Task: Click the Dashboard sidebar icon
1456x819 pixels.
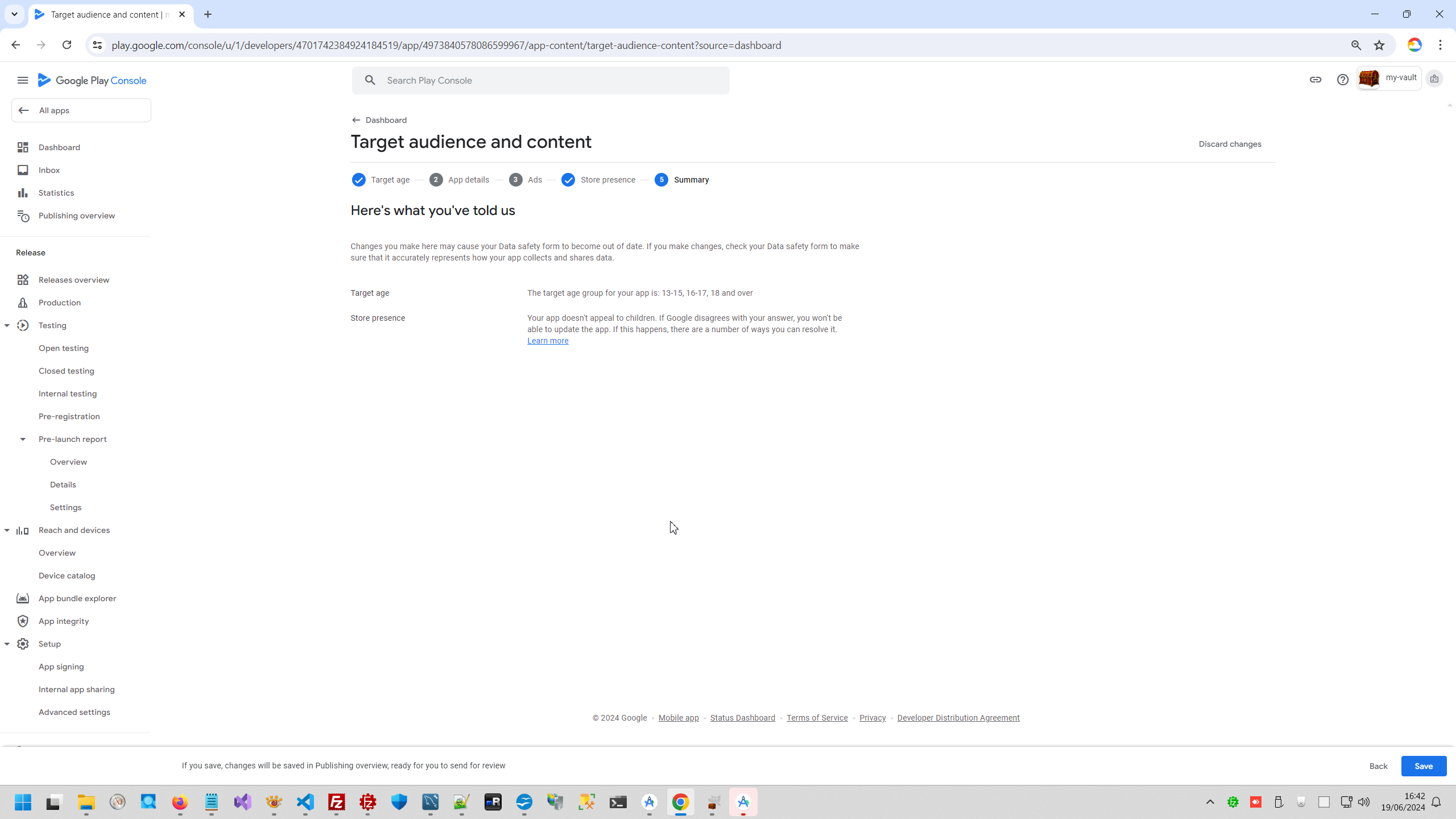Action: 23,147
